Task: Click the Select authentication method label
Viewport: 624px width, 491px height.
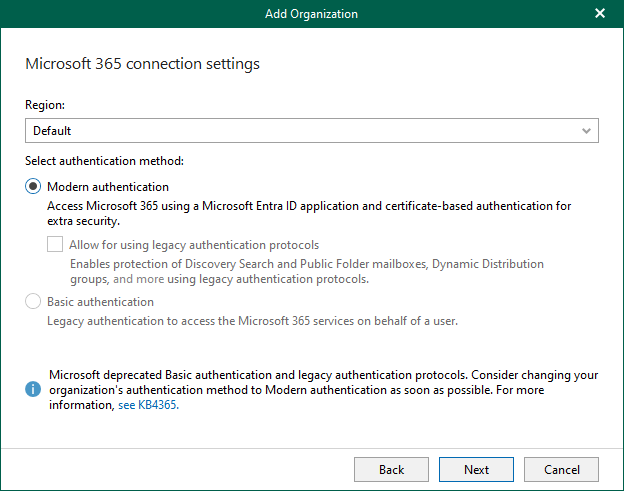Action: (x=104, y=160)
